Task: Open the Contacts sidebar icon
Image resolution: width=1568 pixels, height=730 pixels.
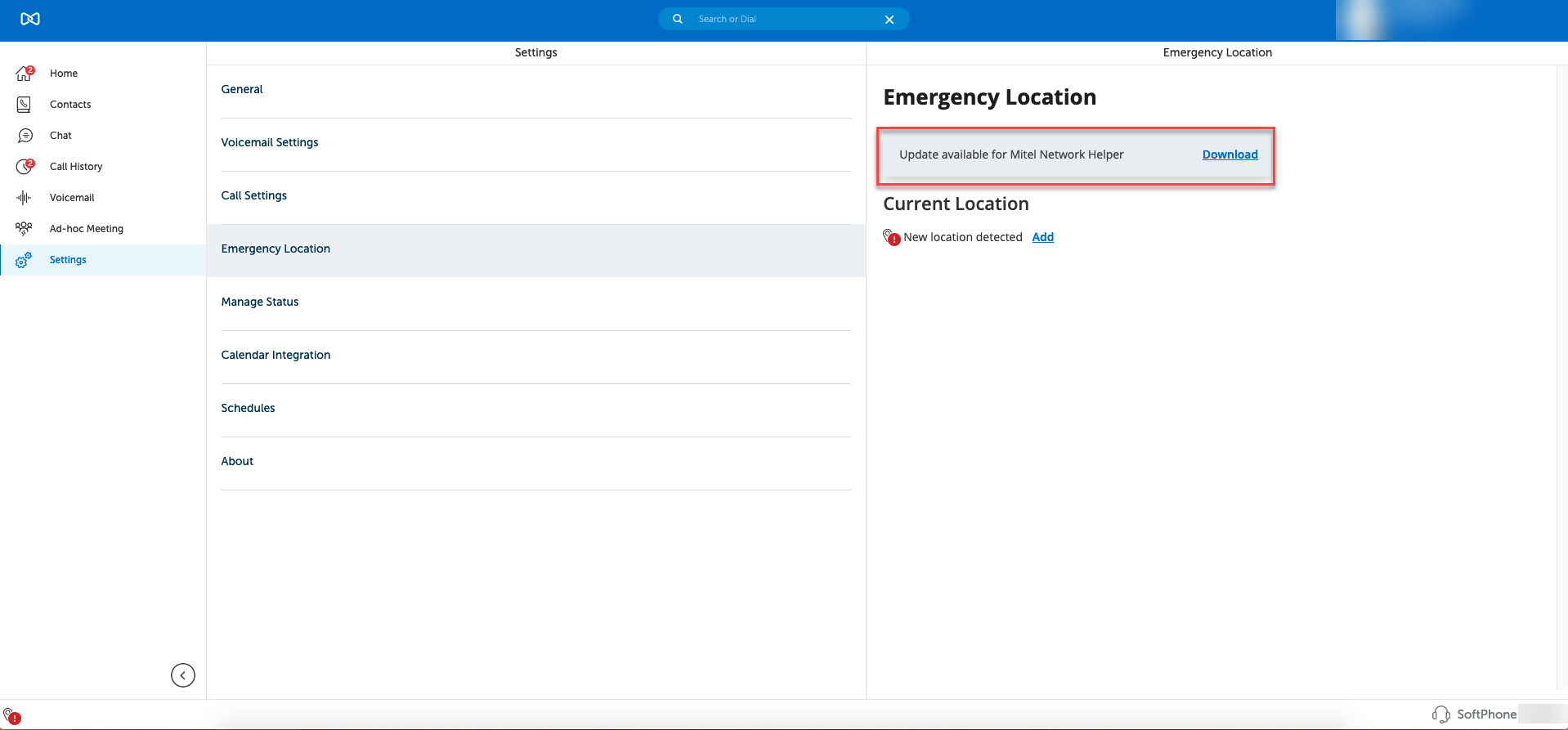Action: [x=25, y=105]
